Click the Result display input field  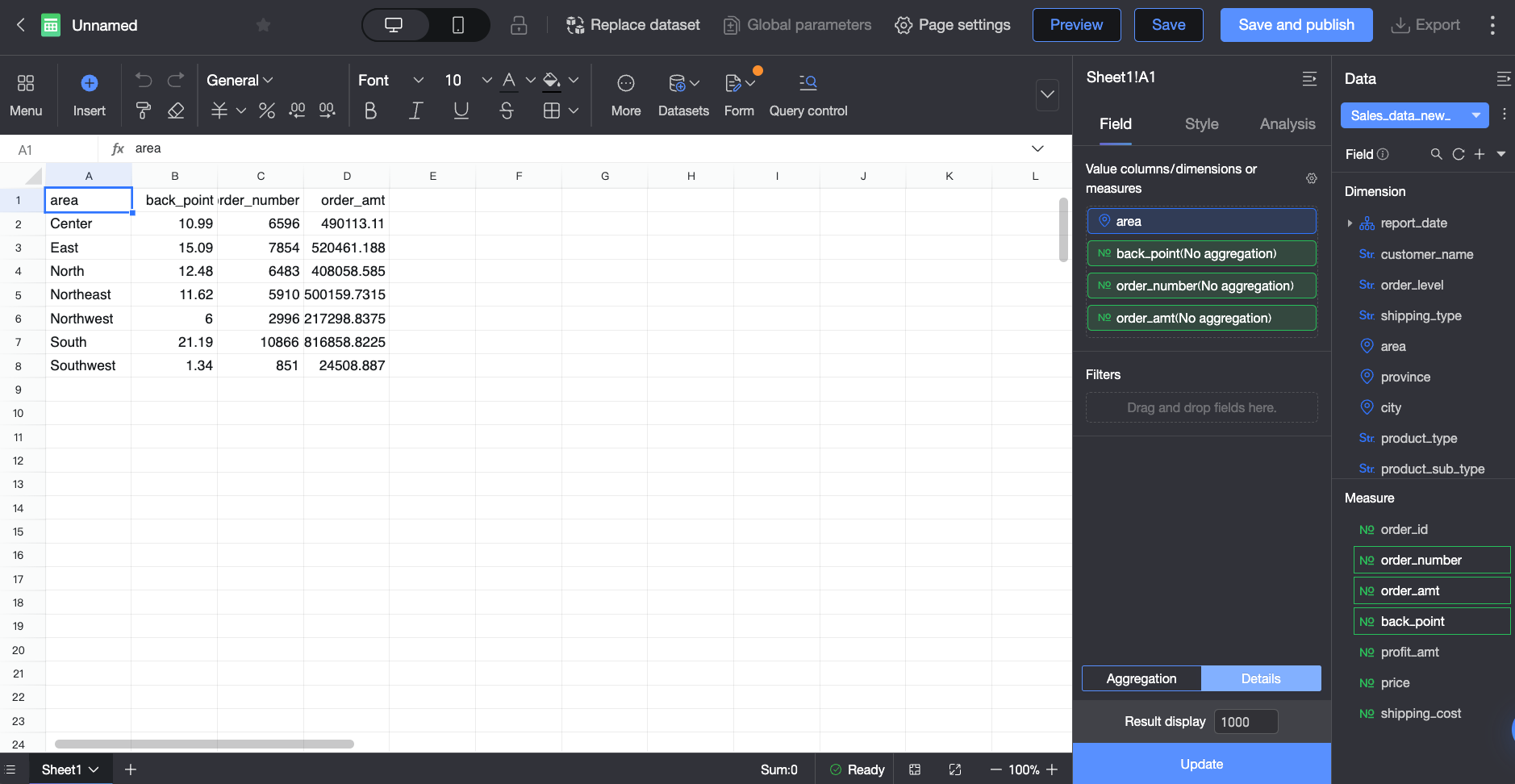[1246, 722]
